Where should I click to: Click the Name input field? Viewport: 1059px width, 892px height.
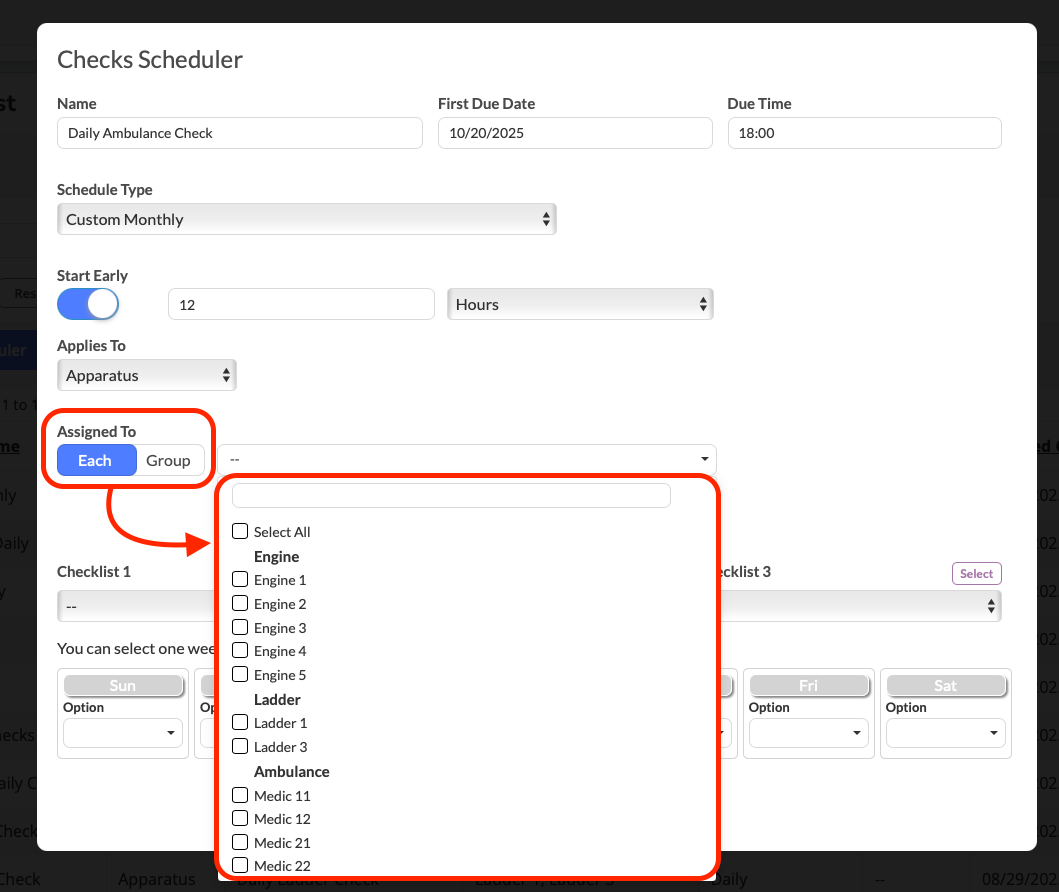[240, 133]
